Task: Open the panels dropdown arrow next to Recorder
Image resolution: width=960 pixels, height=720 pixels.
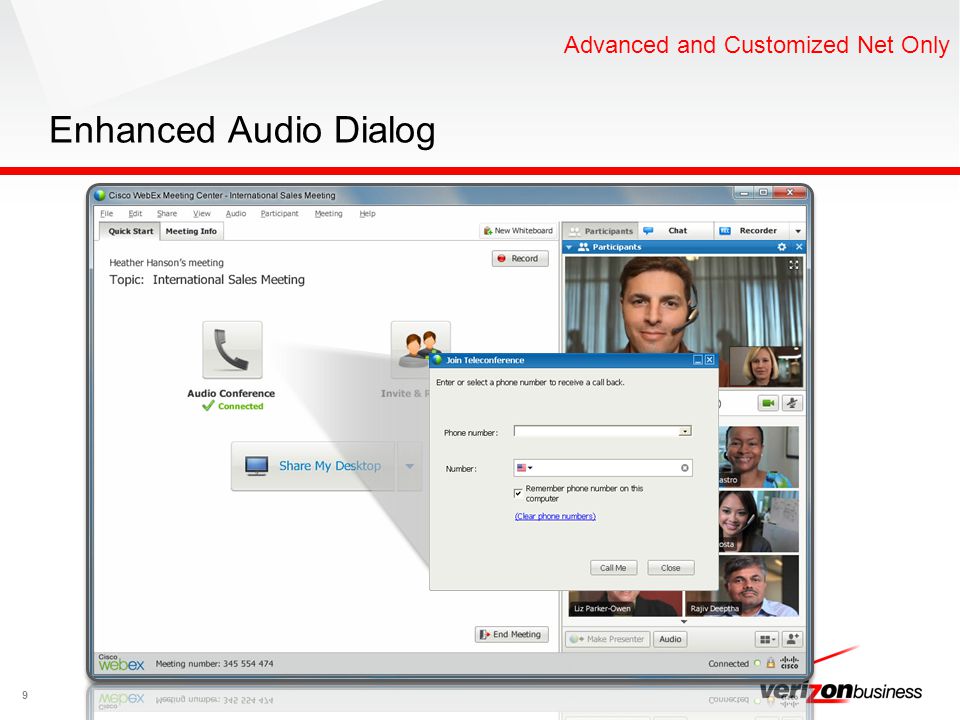Action: [798, 231]
